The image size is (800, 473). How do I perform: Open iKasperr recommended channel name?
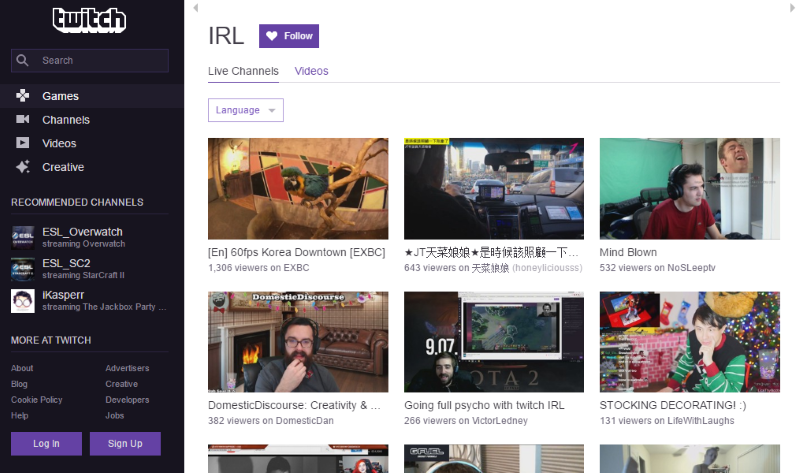click(x=63, y=295)
